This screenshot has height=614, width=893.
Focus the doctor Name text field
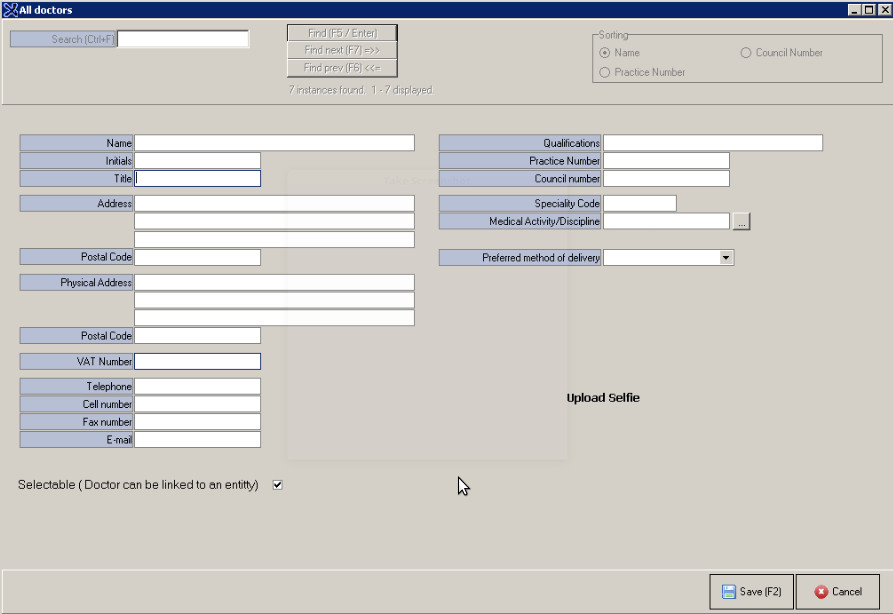click(x=274, y=143)
